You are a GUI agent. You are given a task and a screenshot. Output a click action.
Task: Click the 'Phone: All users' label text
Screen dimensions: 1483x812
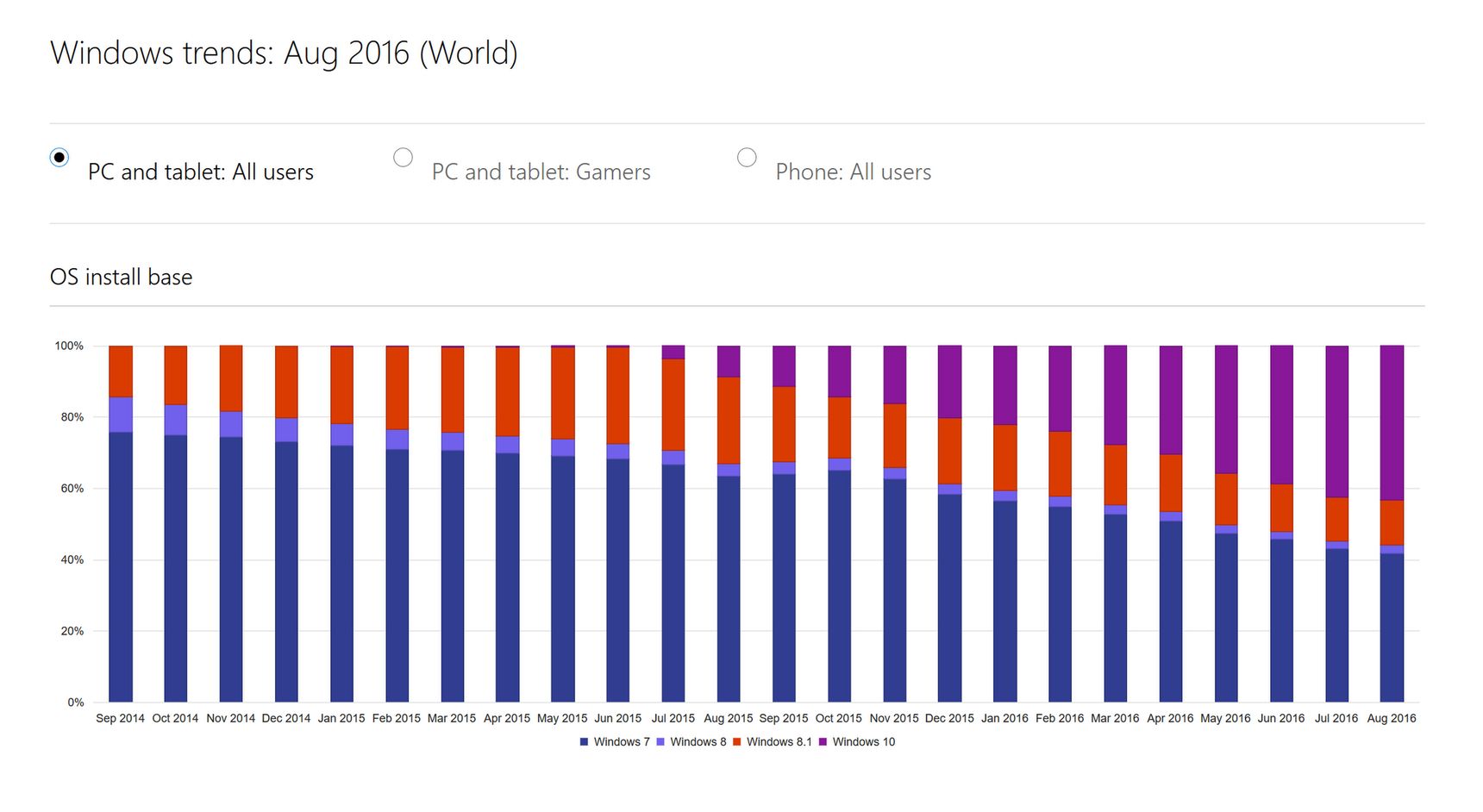(x=853, y=172)
